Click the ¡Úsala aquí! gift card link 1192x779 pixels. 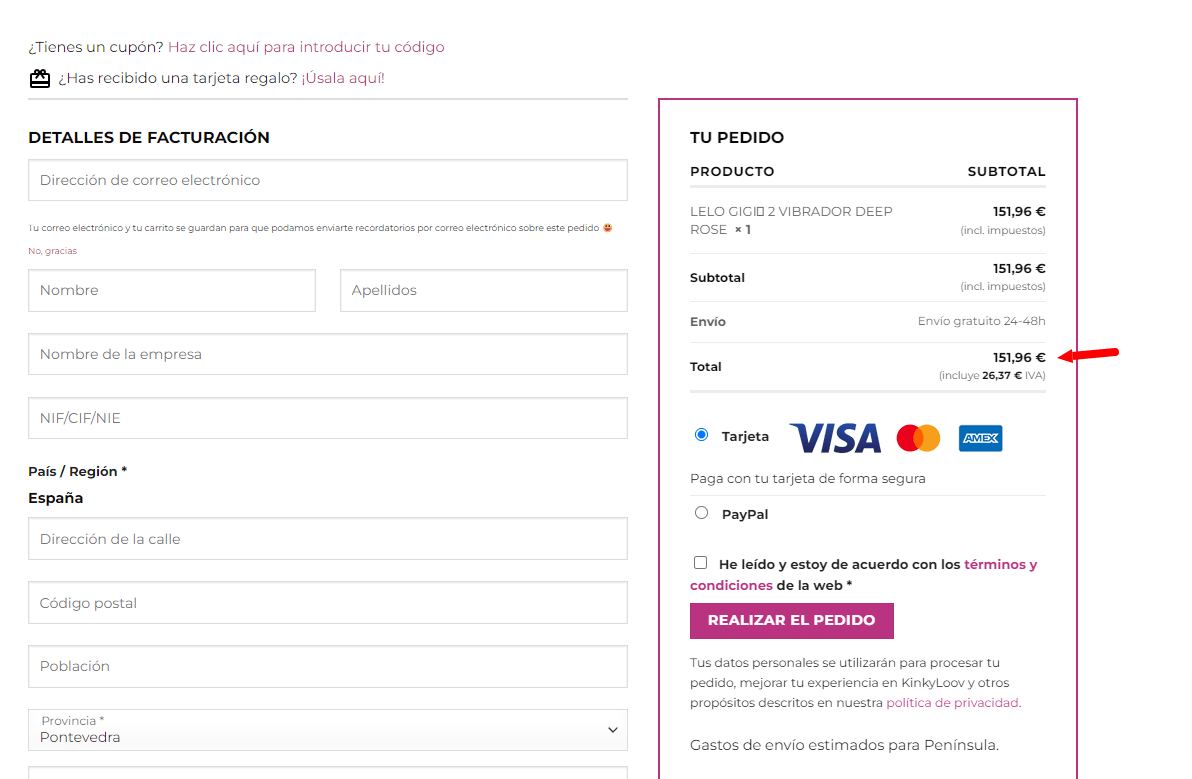point(343,78)
